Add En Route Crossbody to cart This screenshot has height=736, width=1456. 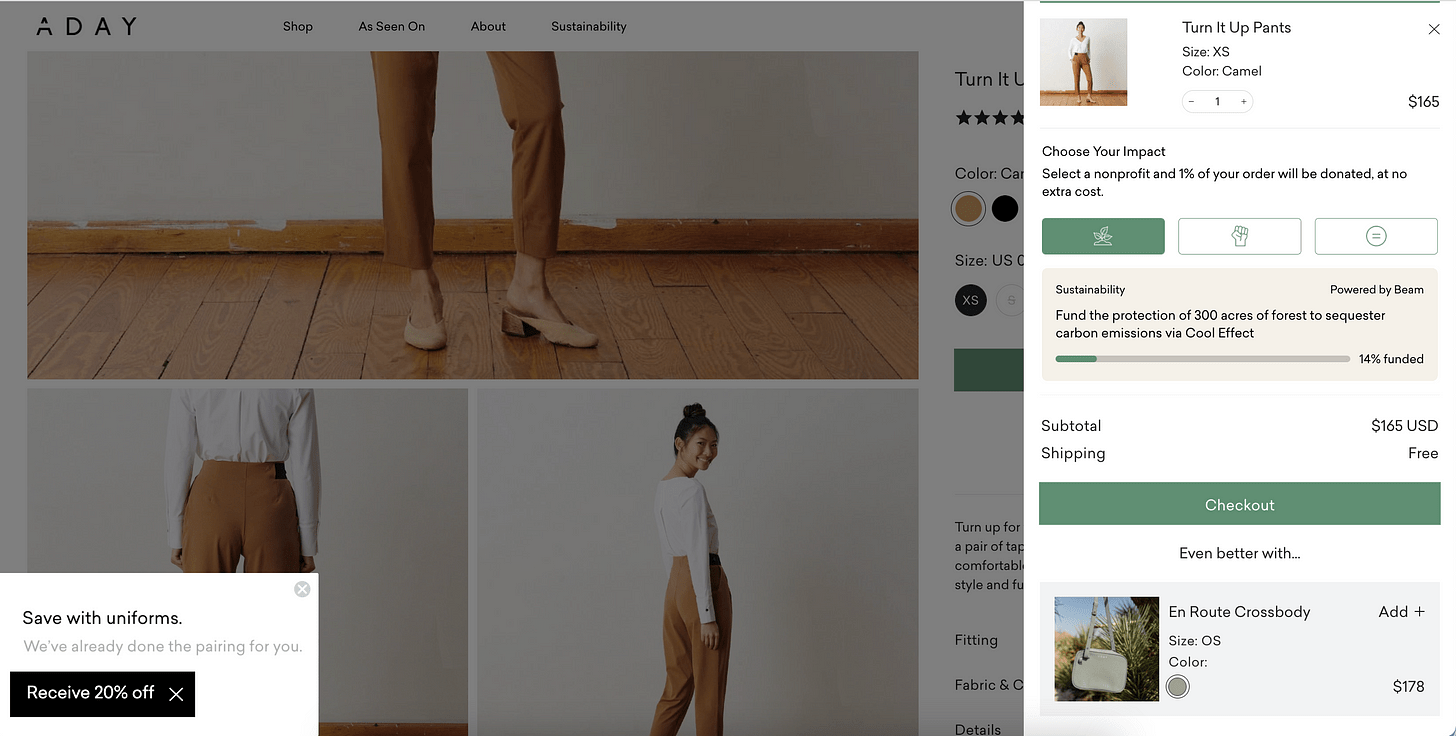click(x=1401, y=612)
